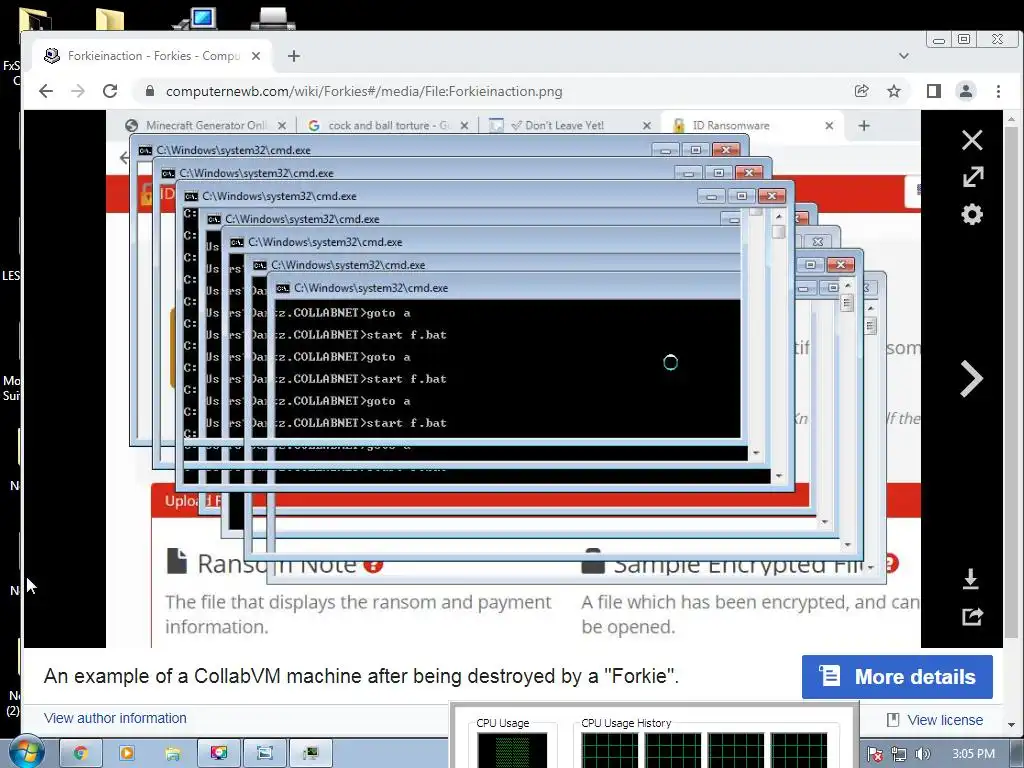Download this image file
Image resolution: width=1024 pixels, height=768 pixels.
click(x=971, y=579)
